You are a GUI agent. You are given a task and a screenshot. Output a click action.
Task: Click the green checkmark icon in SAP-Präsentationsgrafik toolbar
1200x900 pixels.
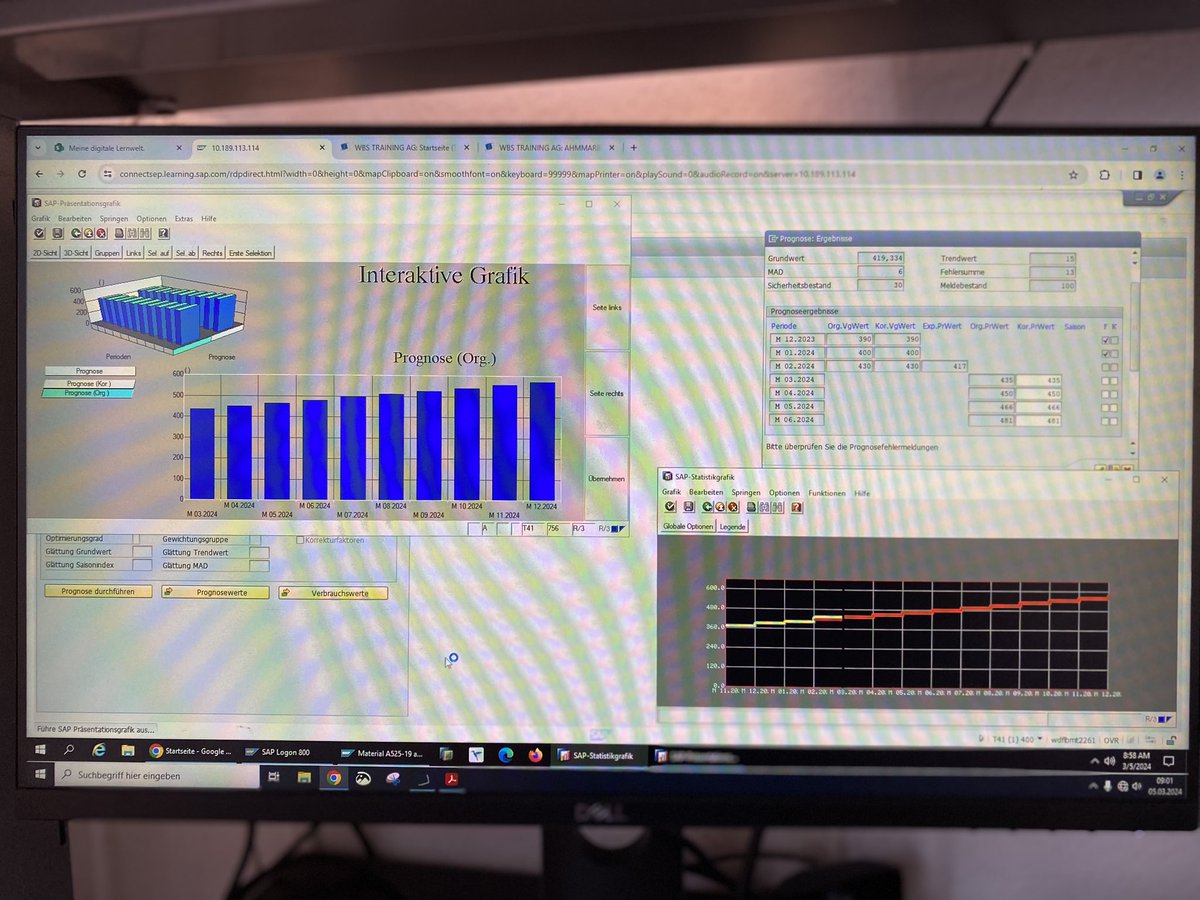pos(38,233)
